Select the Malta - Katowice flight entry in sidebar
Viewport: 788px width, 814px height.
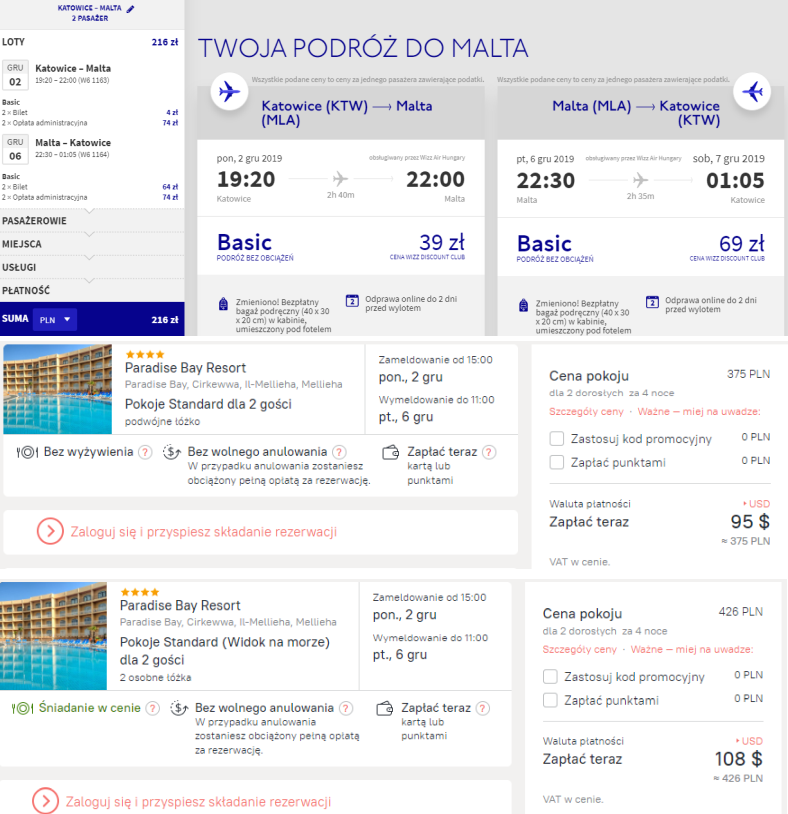(73, 147)
